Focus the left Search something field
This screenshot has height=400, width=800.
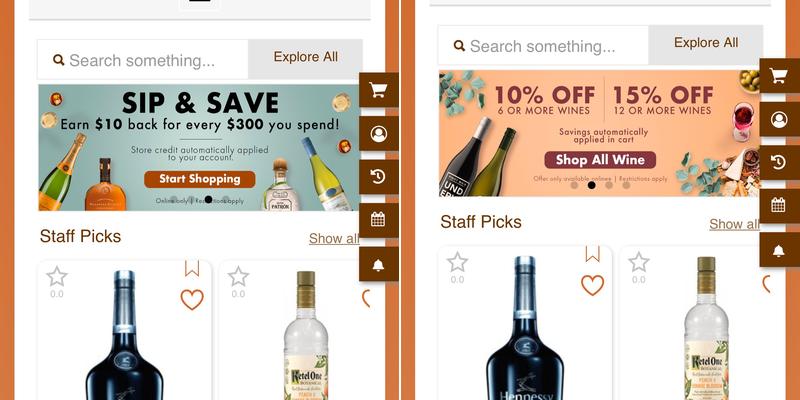coord(143,60)
